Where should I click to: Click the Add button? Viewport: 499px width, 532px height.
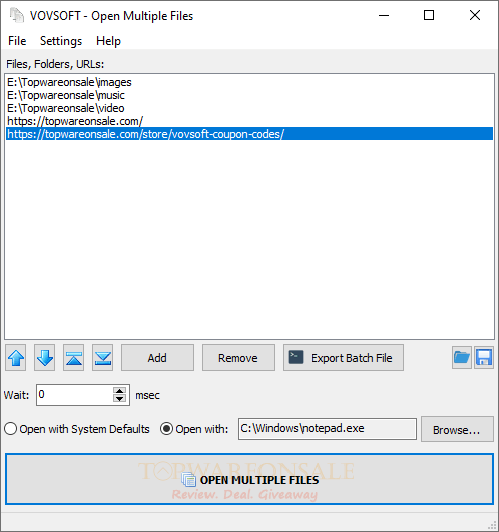click(157, 358)
